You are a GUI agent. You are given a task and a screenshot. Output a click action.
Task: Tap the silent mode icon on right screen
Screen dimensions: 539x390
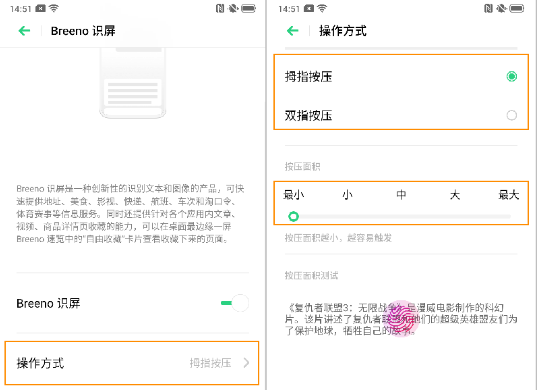pyautogui.click(x=501, y=8)
